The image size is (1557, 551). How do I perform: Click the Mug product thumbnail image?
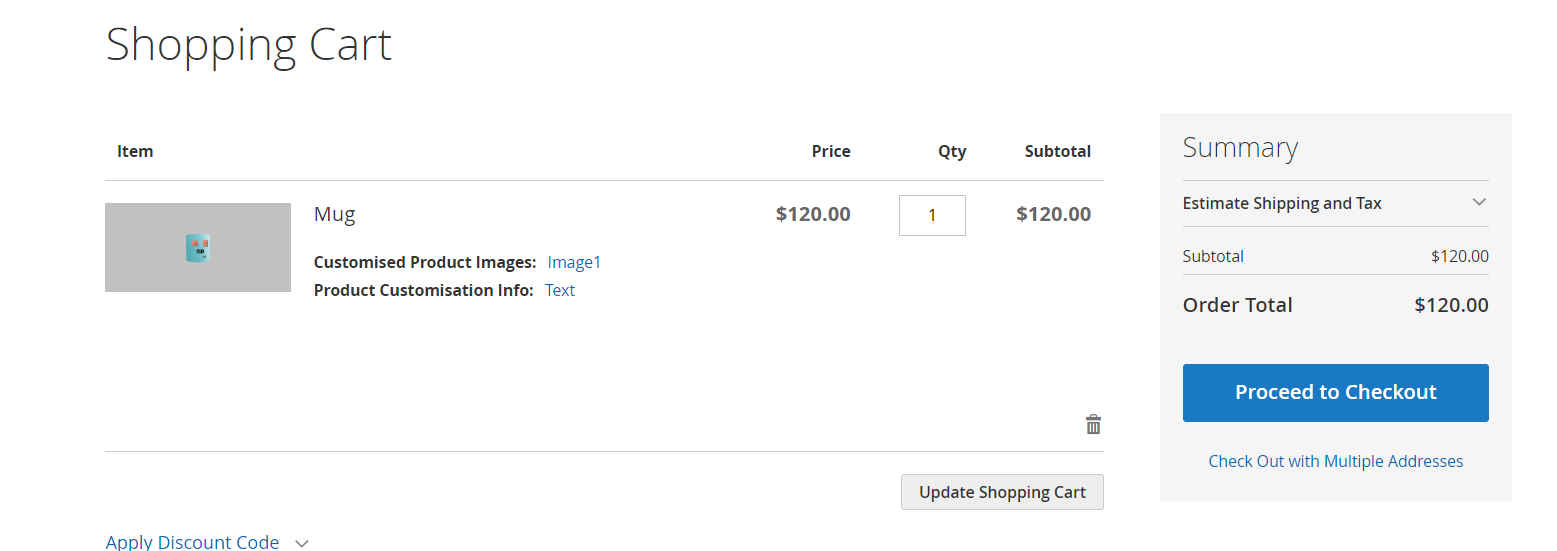[x=198, y=248]
